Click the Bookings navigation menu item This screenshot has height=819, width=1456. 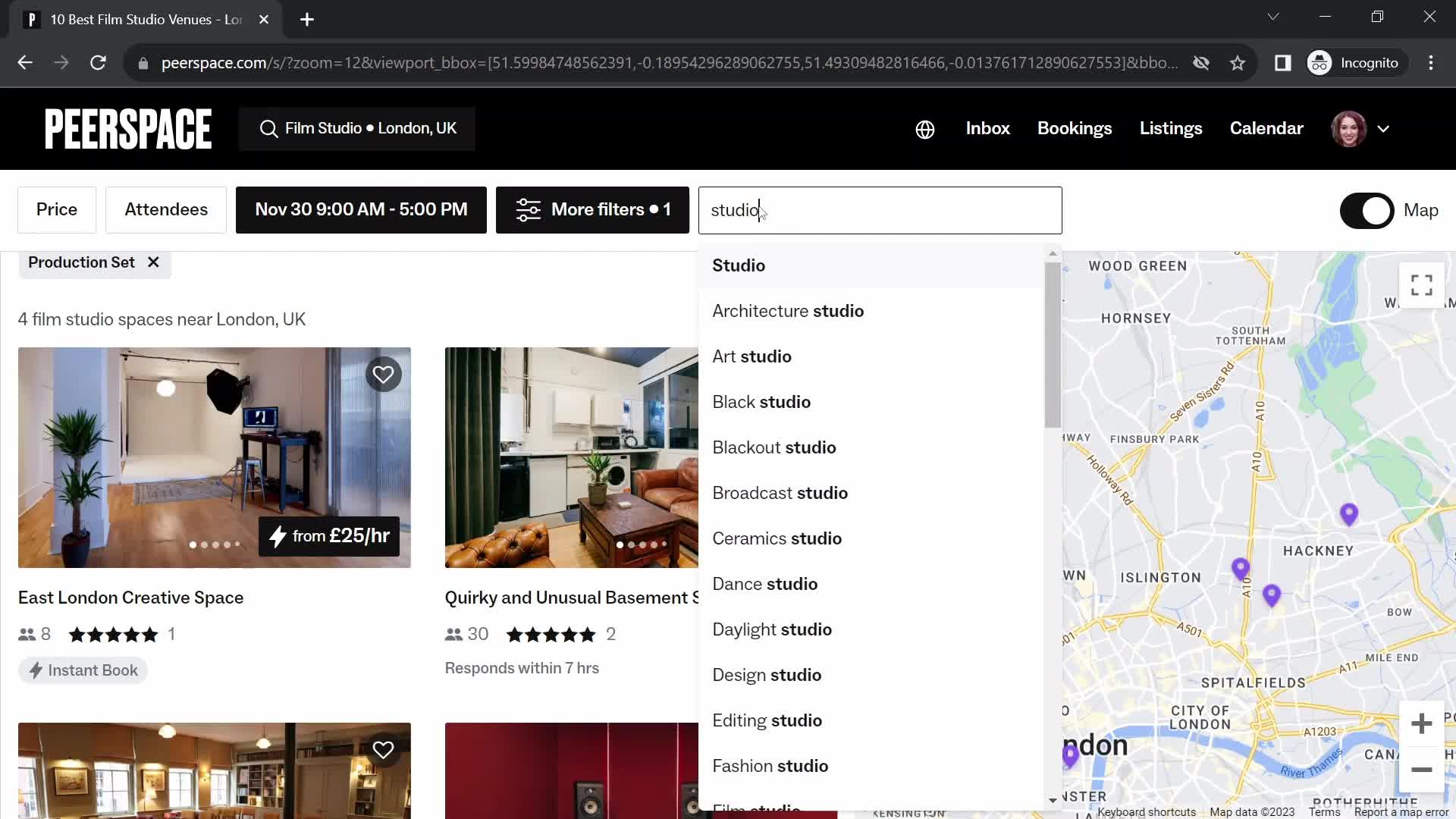click(1074, 128)
